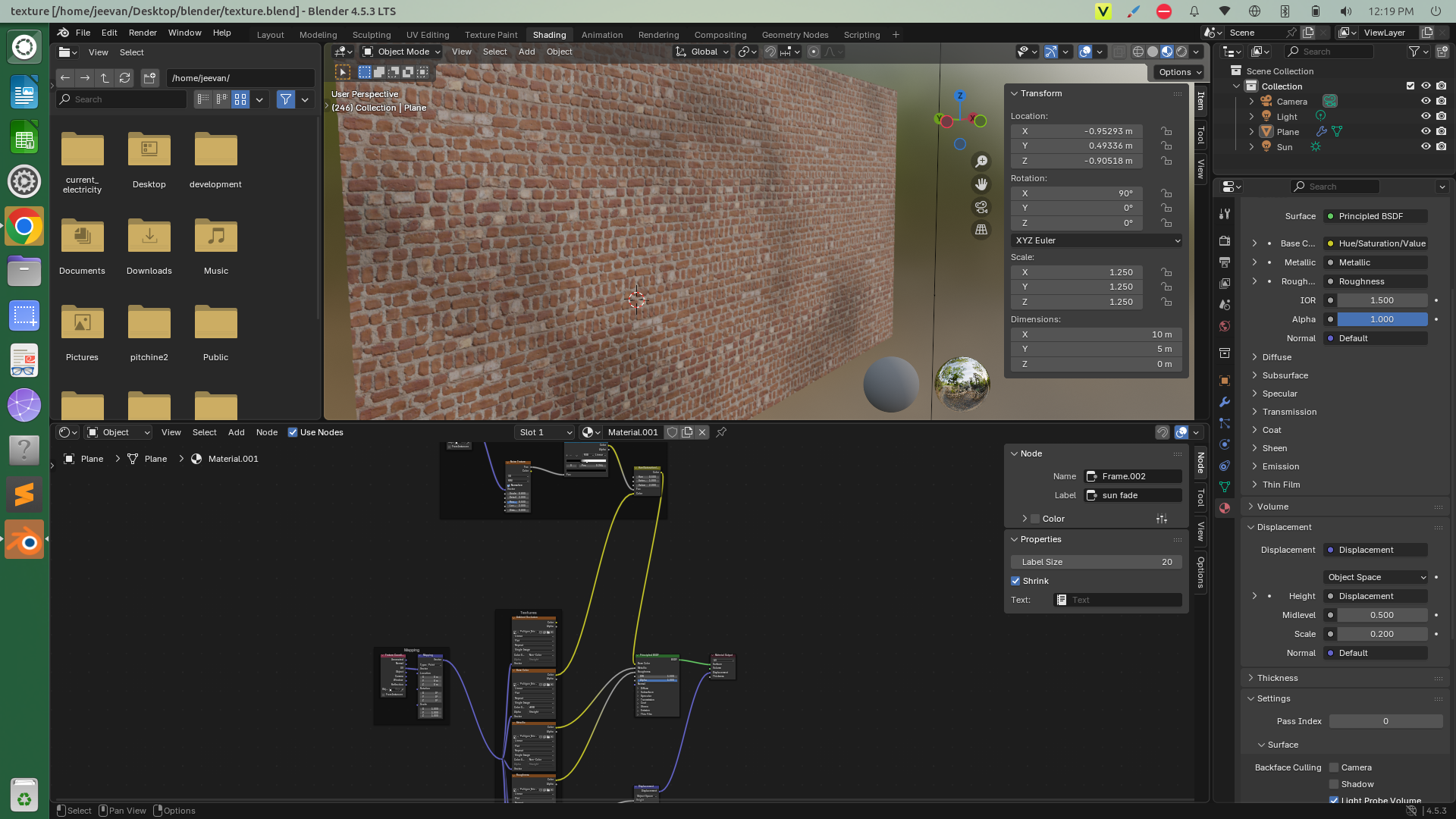Select the Modifier Properties wrench tab
The image size is (1456, 819).
tap(1225, 403)
